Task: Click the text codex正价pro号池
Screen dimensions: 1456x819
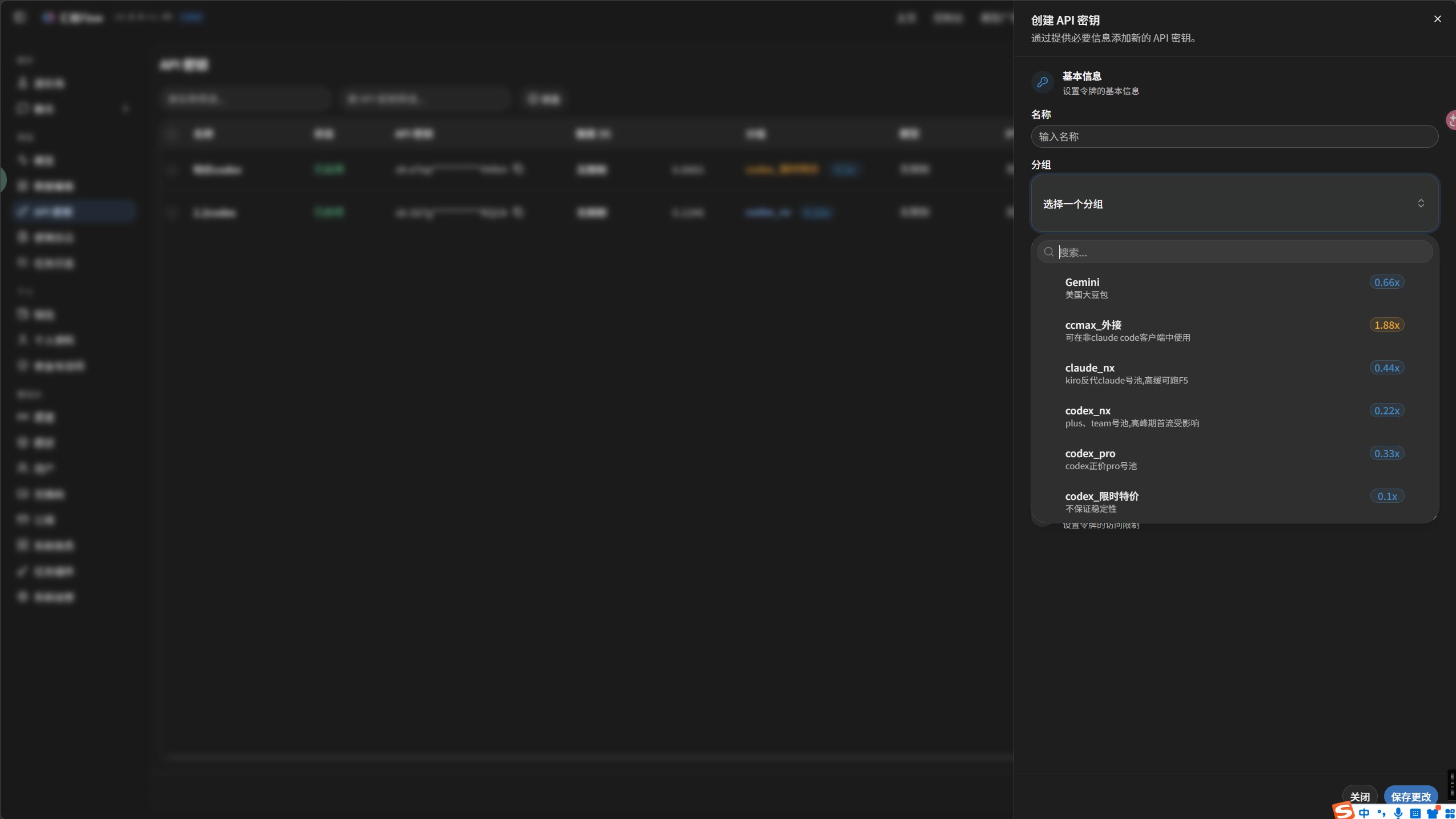Action: 1101,466
